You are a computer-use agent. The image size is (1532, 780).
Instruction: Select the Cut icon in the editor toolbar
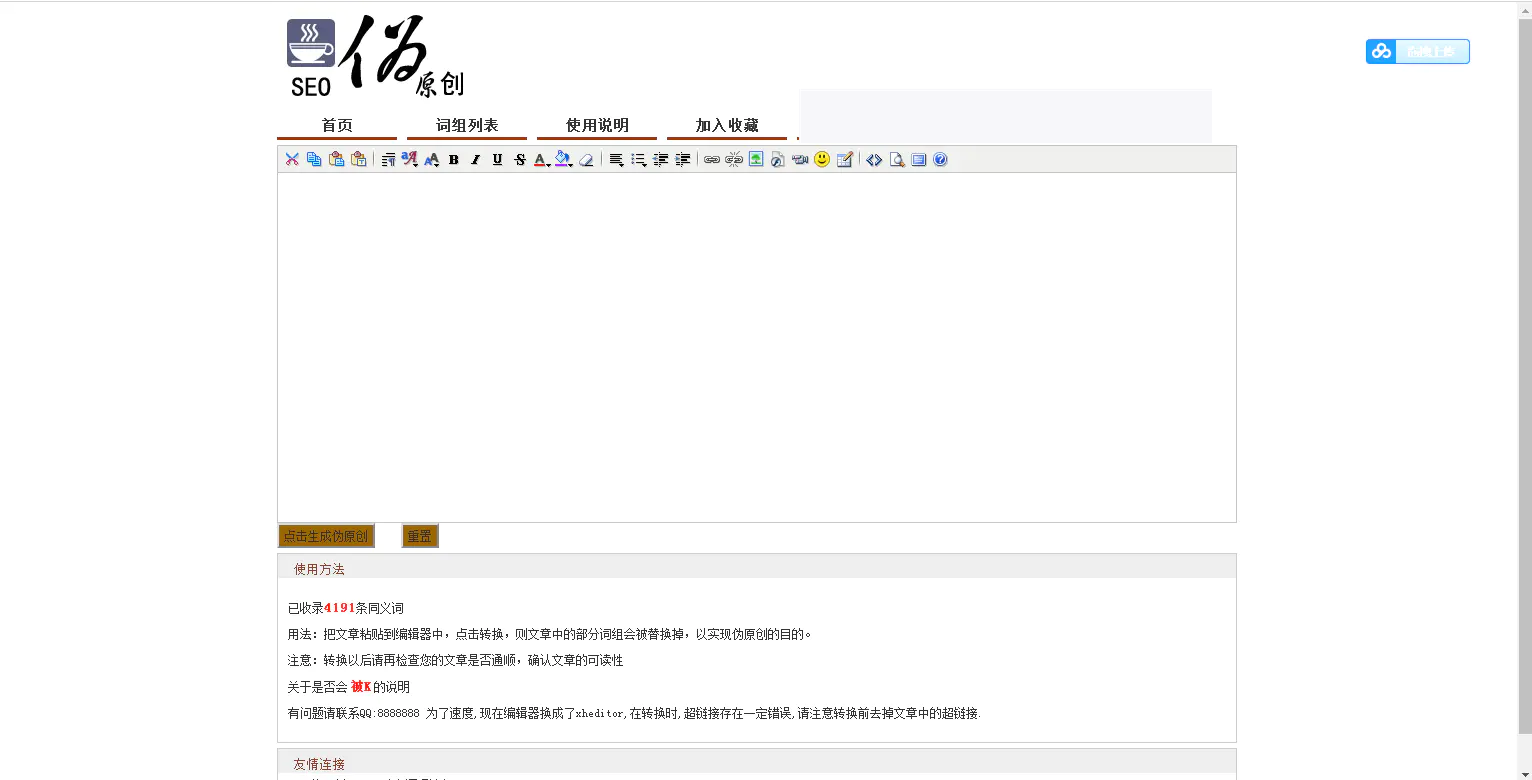pyautogui.click(x=292, y=159)
